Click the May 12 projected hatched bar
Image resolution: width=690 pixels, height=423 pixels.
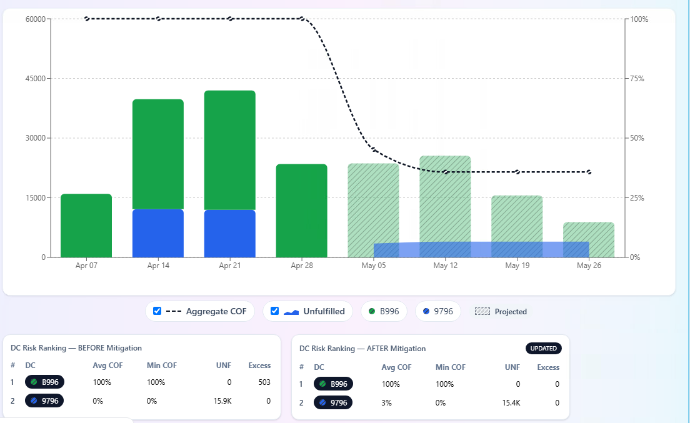pos(445,197)
